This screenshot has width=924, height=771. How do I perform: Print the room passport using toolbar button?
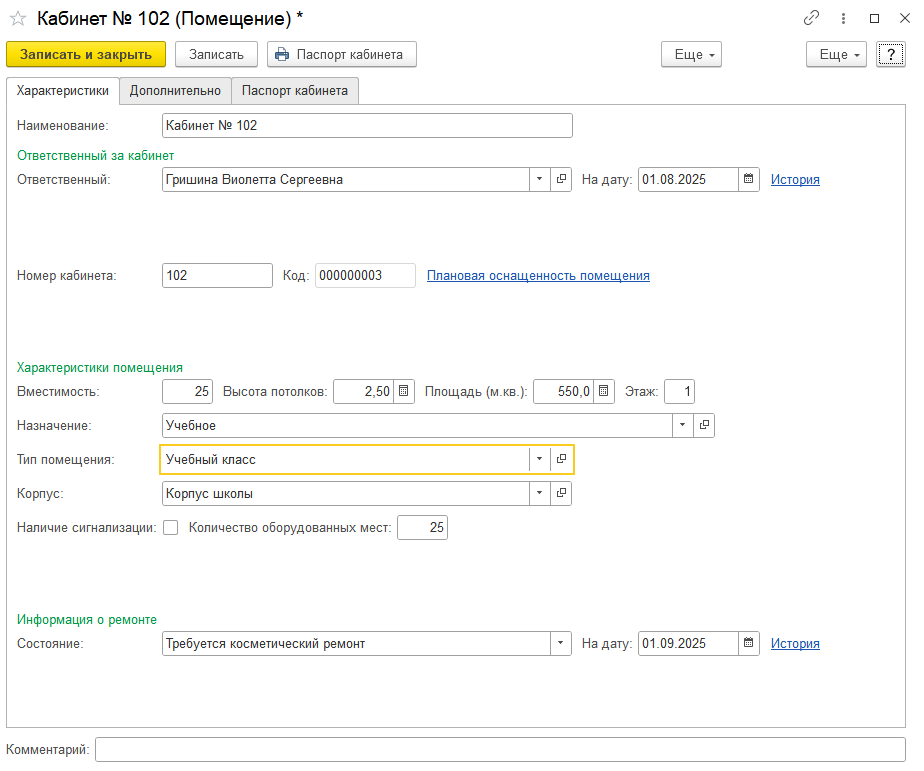pyautogui.click(x=341, y=55)
